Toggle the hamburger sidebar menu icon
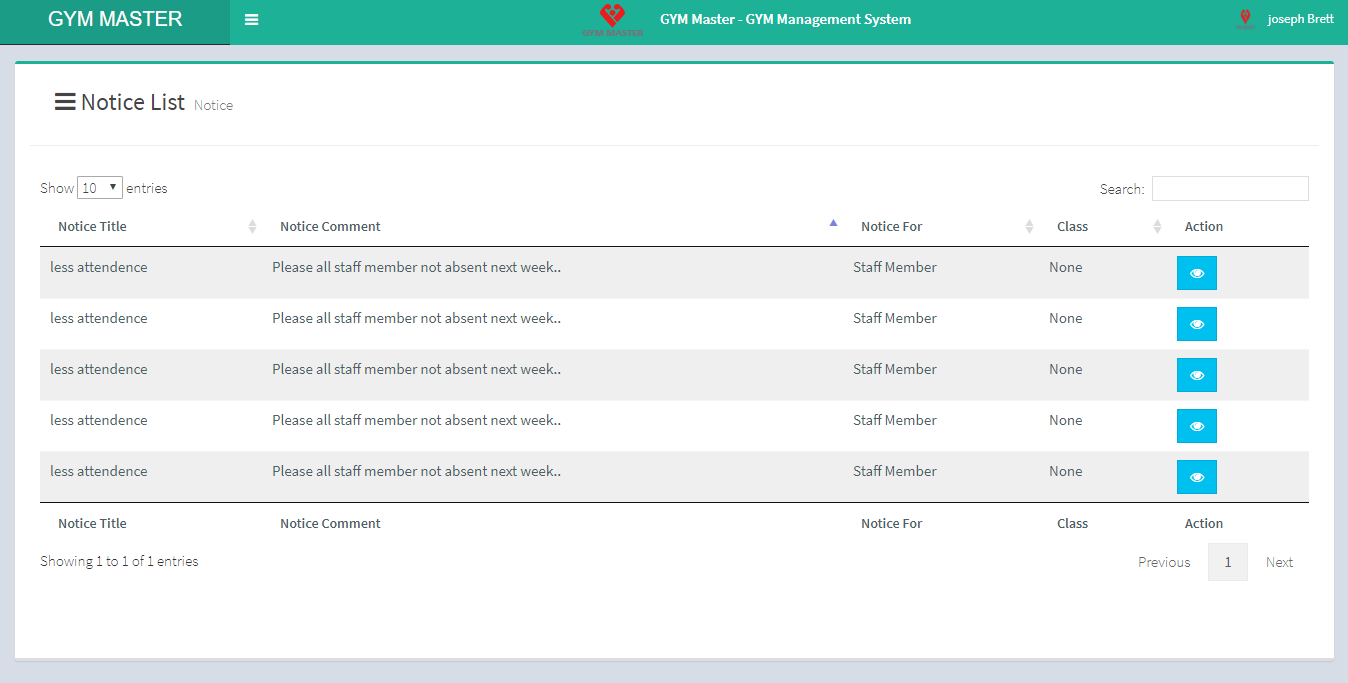Viewport: 1348px width, 683px height. [x=251, y=20]
